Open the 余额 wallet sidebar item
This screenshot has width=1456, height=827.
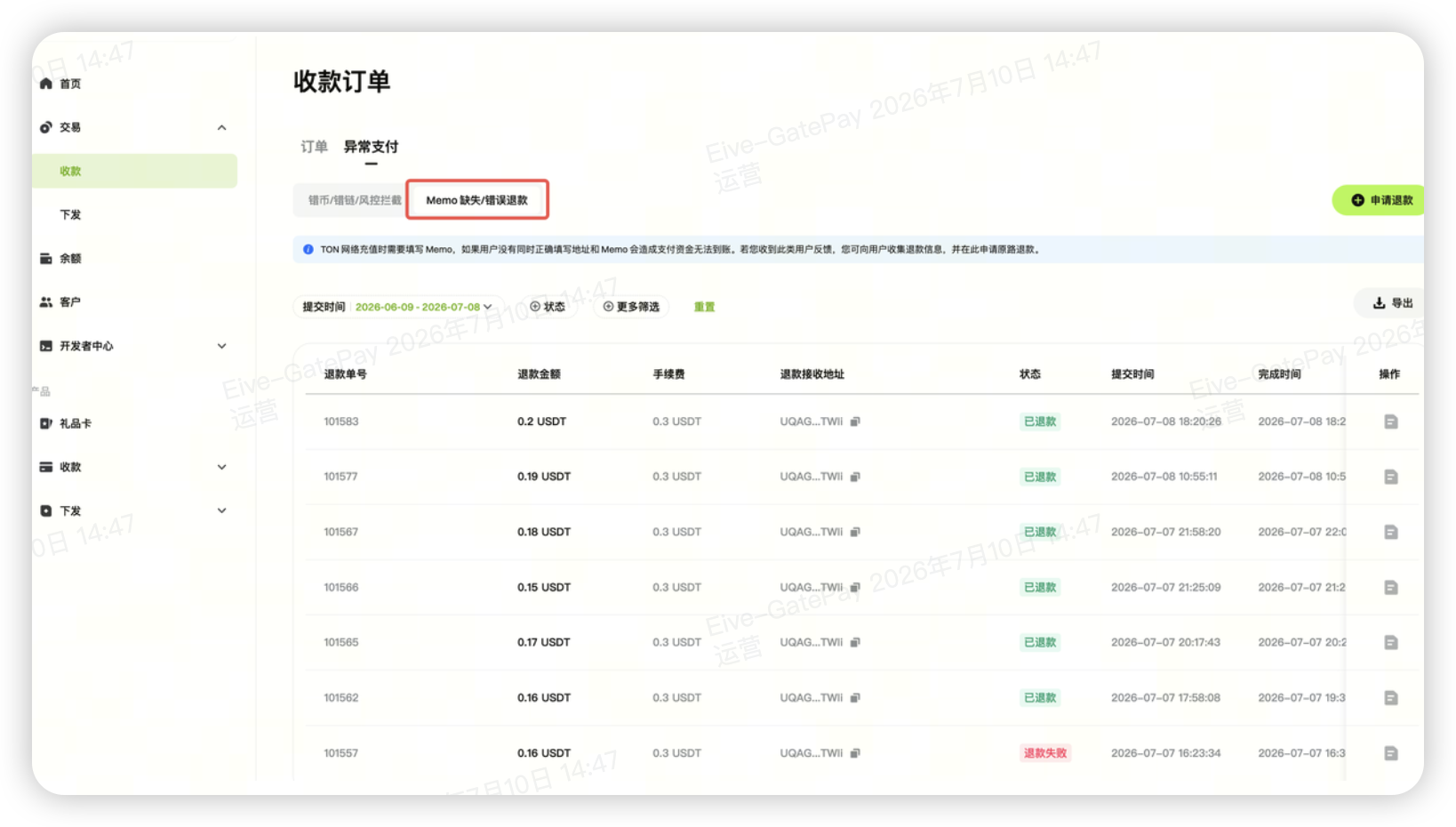point(60,259)
